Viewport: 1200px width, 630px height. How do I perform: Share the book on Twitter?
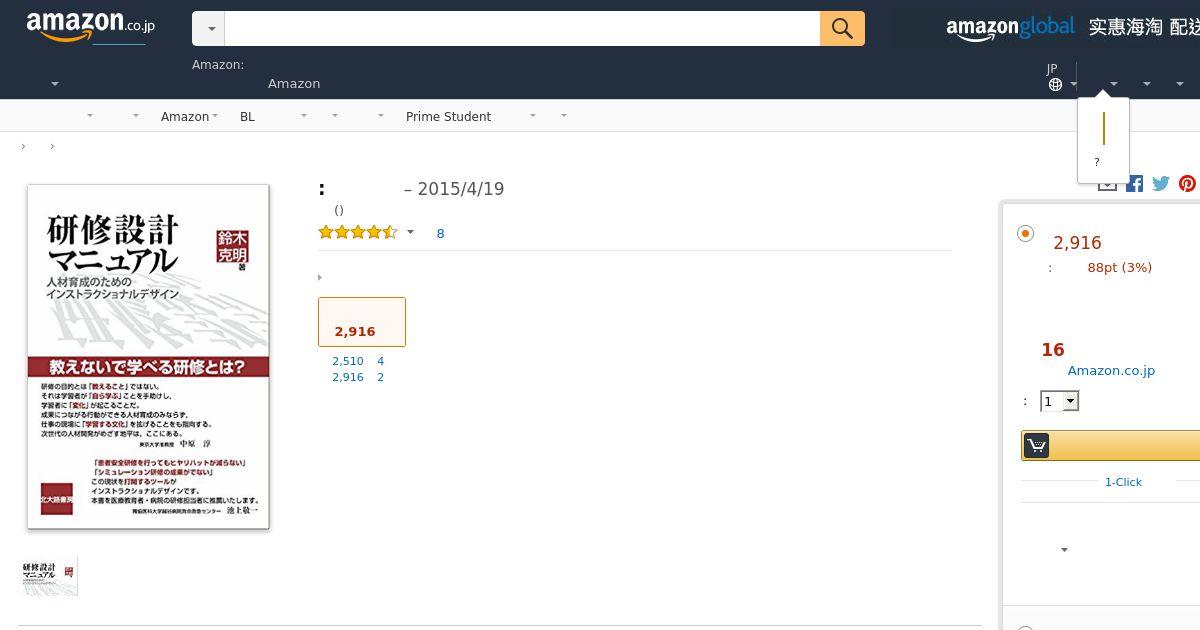coord(1161,183)
